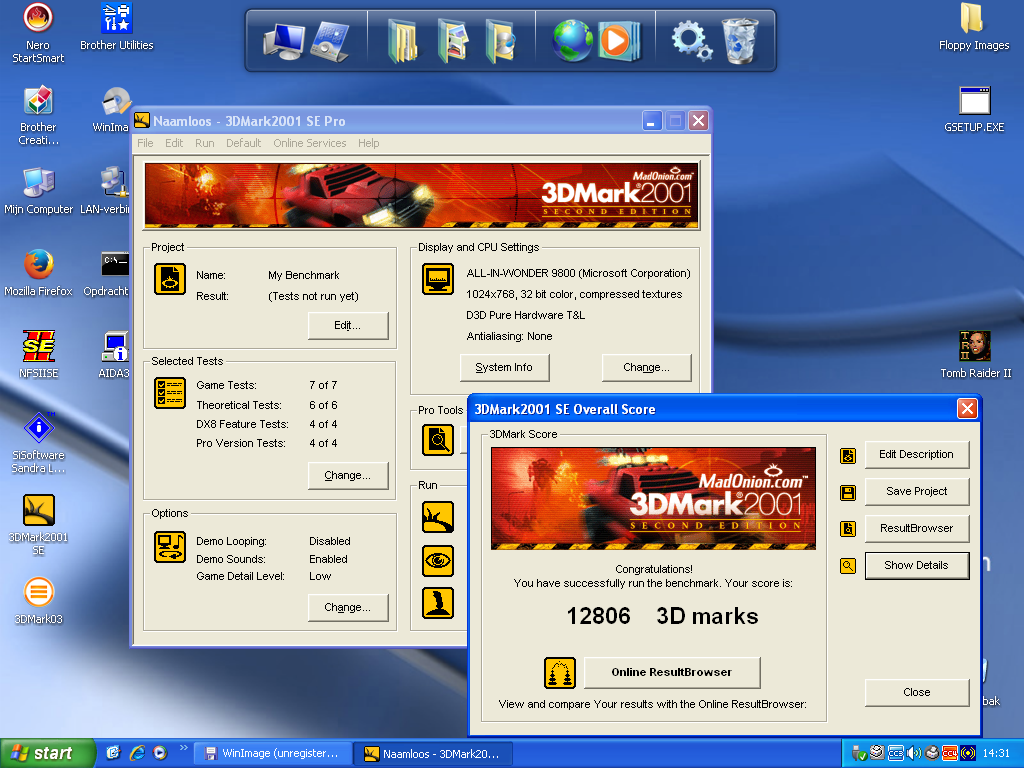Click the Project icon in 3DMark window
The width and height of the screenshot is (1024, 768).
click(170, 279)
